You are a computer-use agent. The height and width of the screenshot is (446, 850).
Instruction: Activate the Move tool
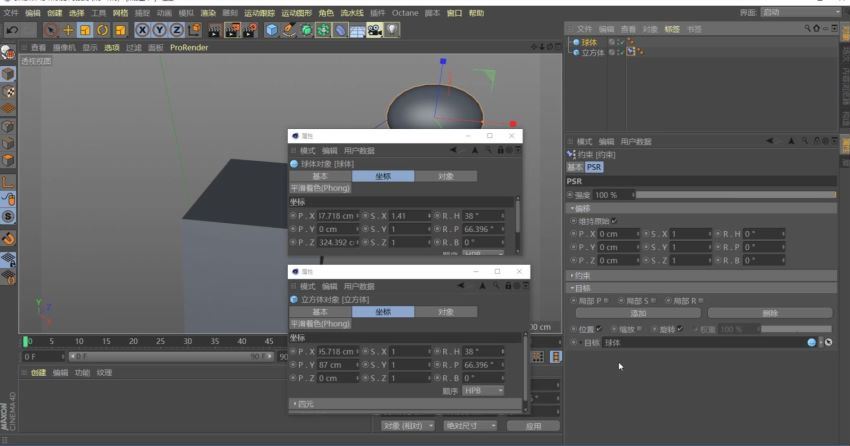(x=68, y=30)
